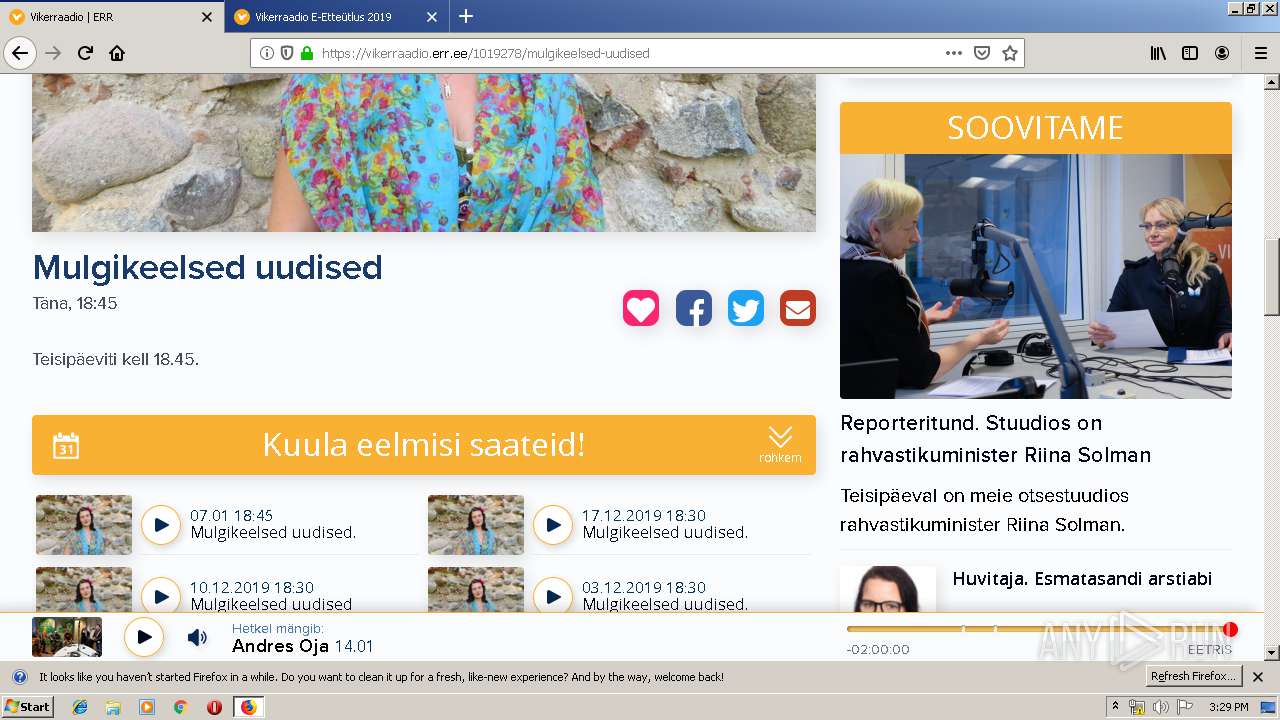Image resolution: width=1280 pixels, height=720 pixels.
Task: Click the taskbar clock 3:29 PM
Action: (1228, 707)
